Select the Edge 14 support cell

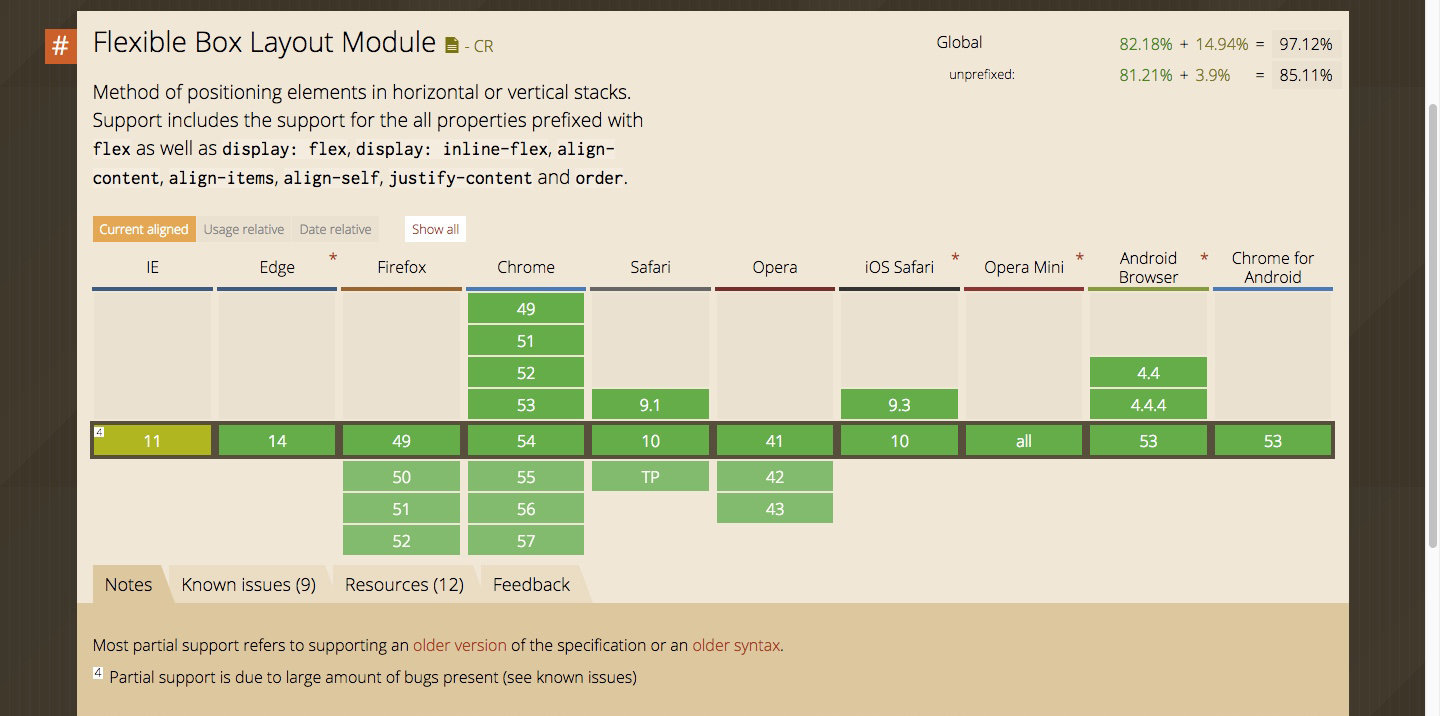pos(277,441)
